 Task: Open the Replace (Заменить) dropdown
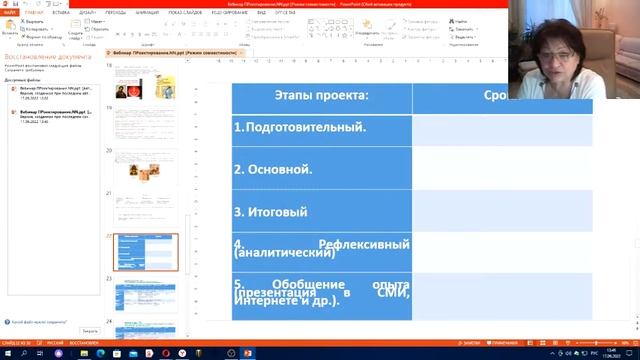click(x=463, y=29)
